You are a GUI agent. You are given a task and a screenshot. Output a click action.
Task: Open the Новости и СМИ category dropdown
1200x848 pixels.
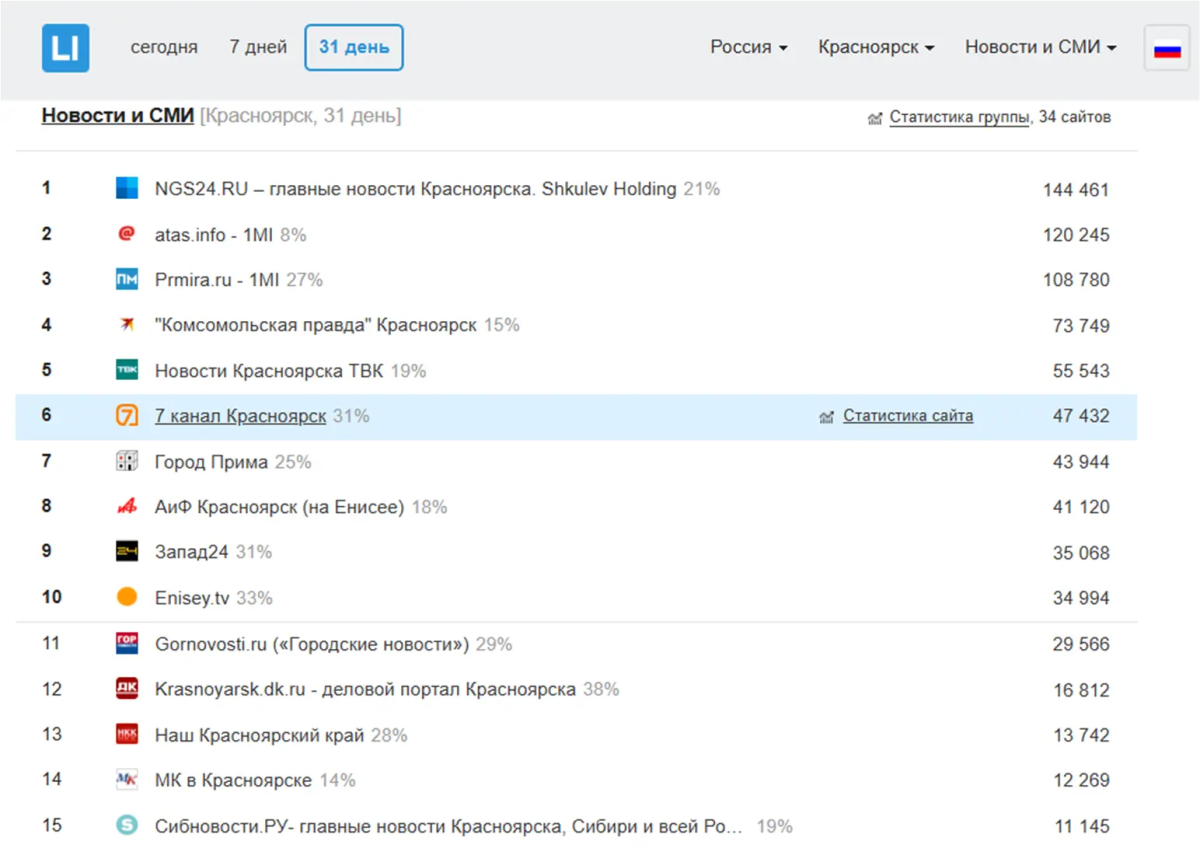1041,47
